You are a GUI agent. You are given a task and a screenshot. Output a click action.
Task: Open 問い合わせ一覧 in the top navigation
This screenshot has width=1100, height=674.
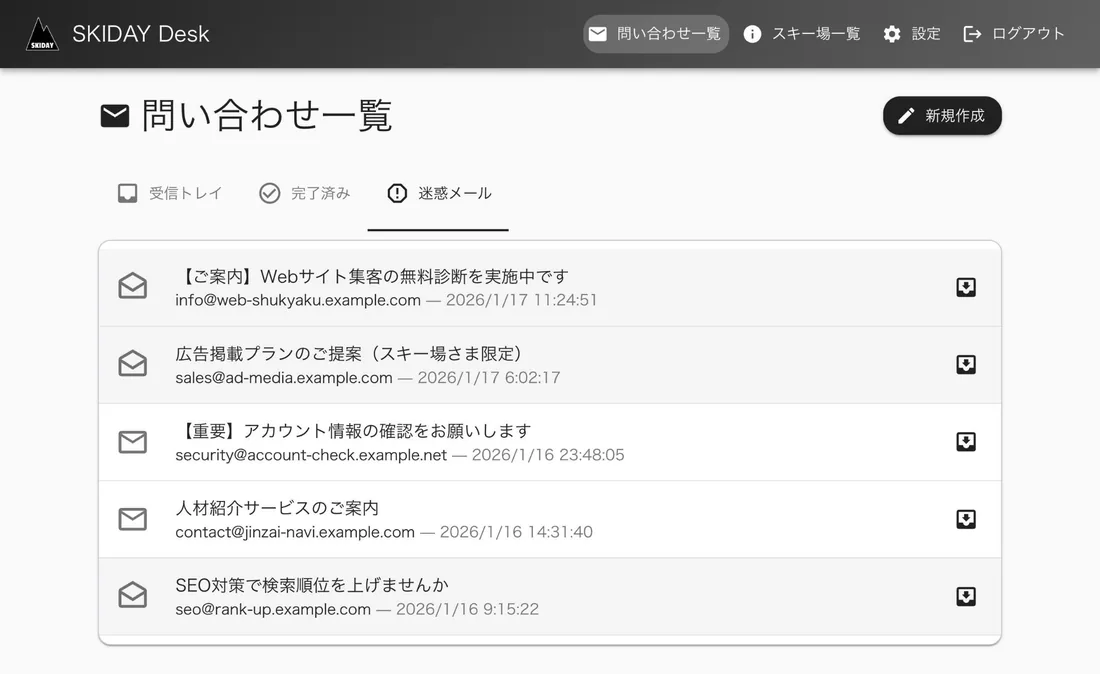(x=656, y=34)
